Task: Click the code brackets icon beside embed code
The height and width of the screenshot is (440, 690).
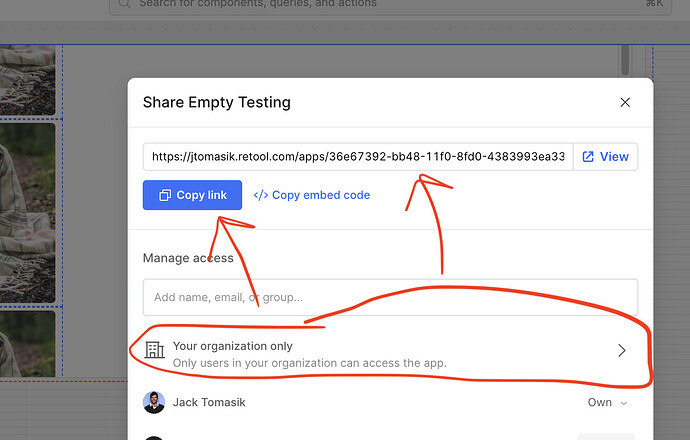Action: 261,195
